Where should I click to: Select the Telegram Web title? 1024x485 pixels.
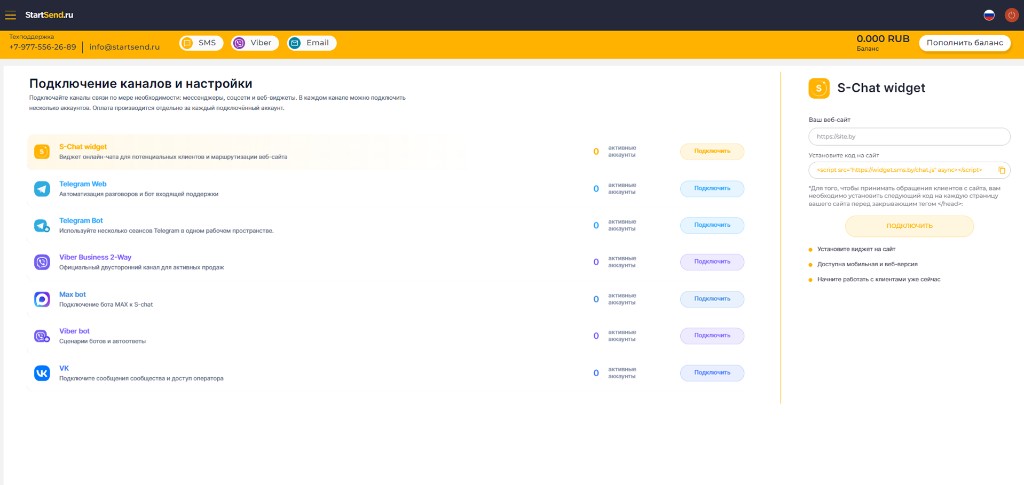coord(82,184)
